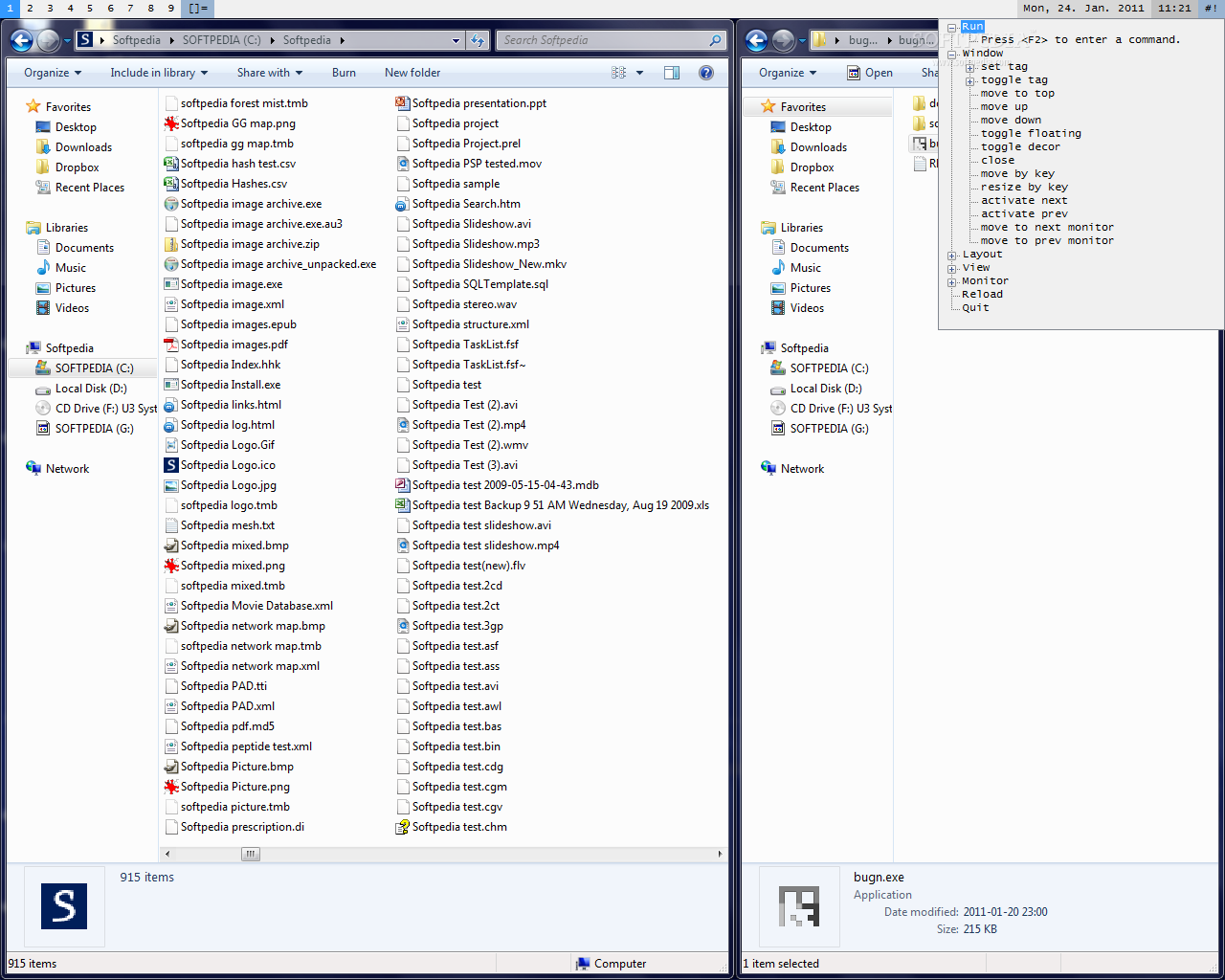Click the Softpedia image archive.zip icon
This screenshot has height=980, width=1225.
tap(171, 244)
